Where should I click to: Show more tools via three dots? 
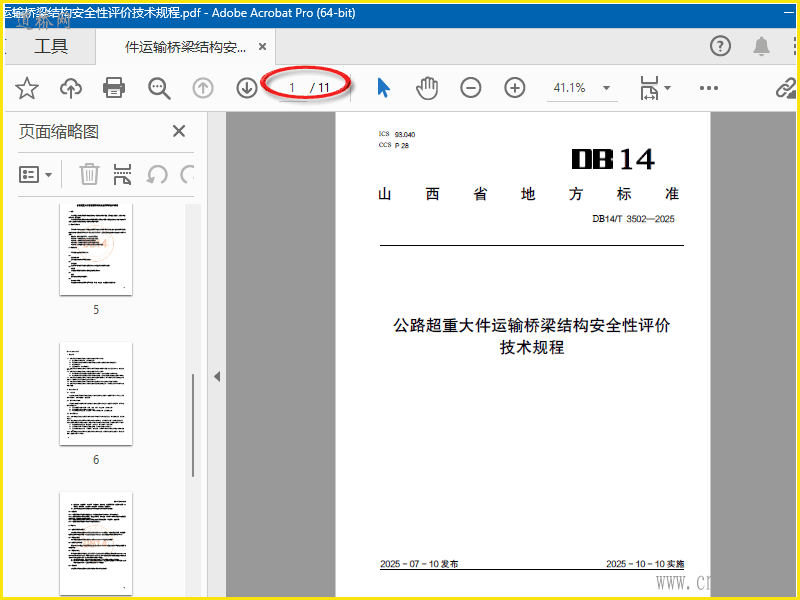(709, 88)
